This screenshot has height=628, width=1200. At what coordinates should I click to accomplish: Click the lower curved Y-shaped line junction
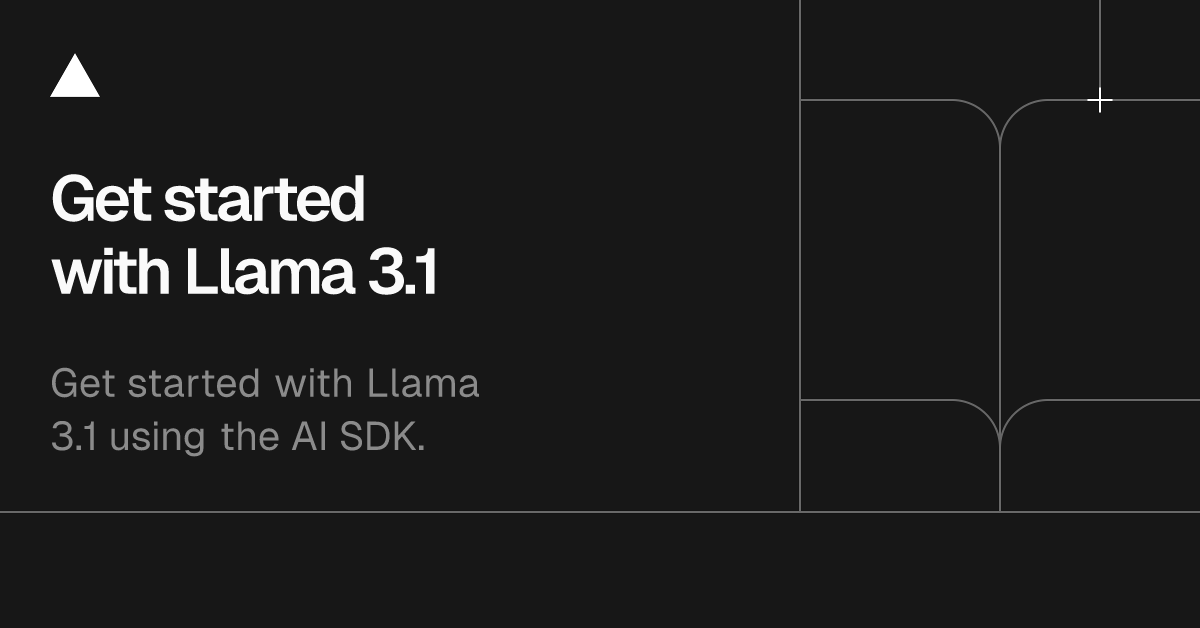click(x=1000, y=422)
